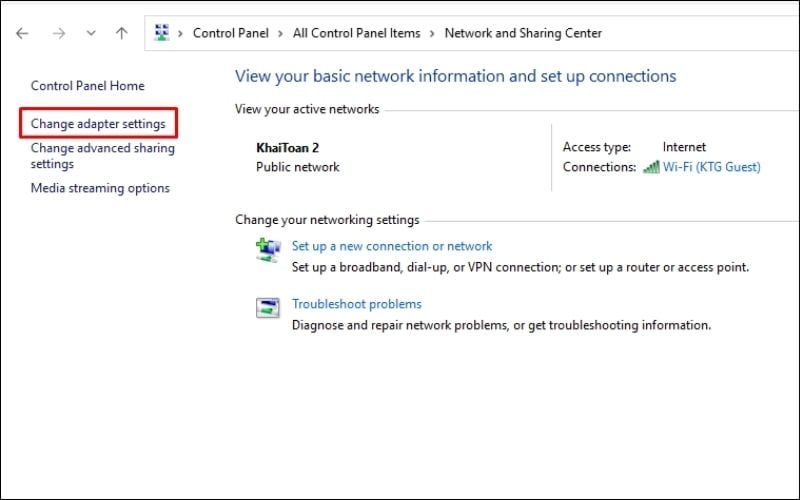The width and height of the screenshot is (800, 500).
Task: Select All Control Panel Items breadcrumb
Action: click(x=357, y=33)
